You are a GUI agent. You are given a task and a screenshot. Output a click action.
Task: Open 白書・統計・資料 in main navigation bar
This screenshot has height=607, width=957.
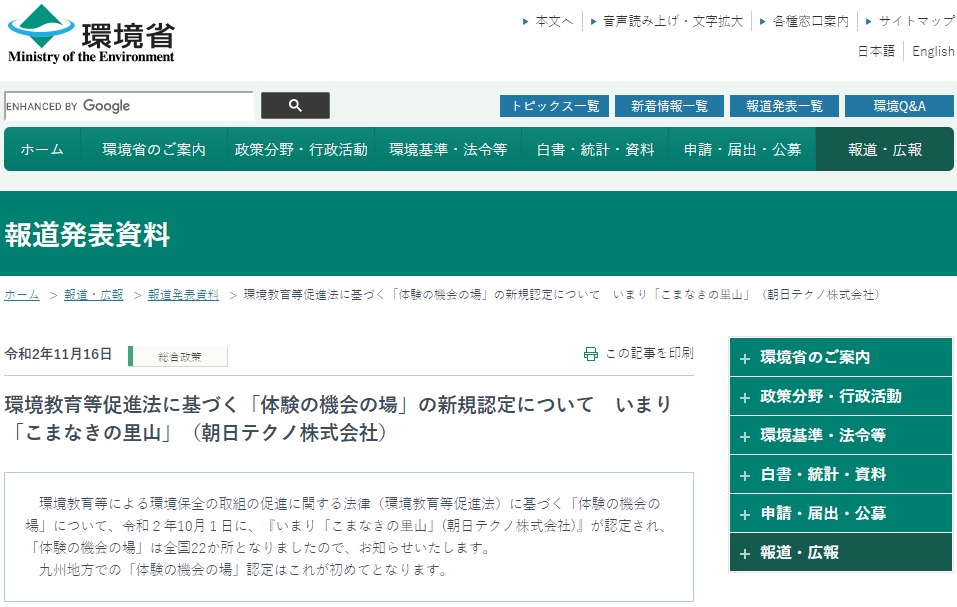[595, 150]
